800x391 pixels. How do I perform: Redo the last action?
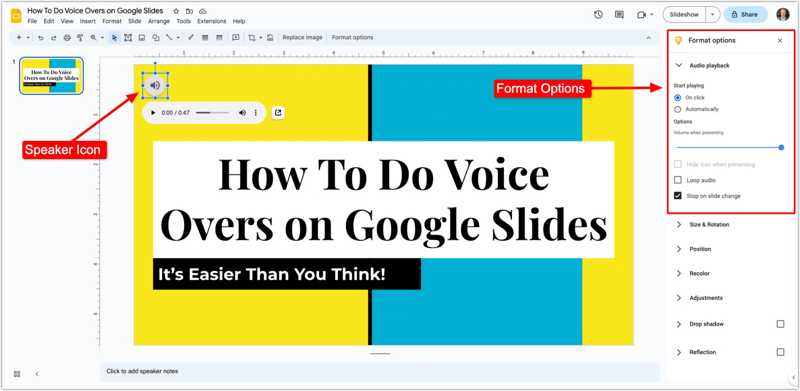[x=54, y=38]
